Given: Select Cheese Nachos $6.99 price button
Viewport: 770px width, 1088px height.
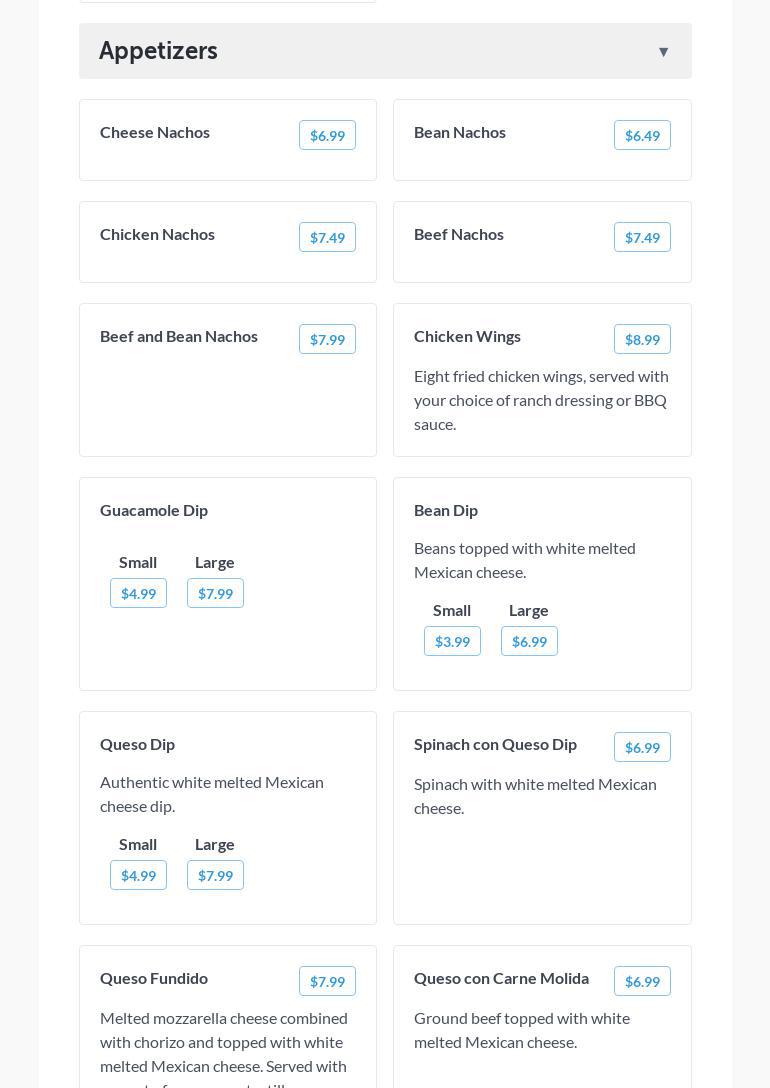Looking at the screenshot, I should point(327,136).
